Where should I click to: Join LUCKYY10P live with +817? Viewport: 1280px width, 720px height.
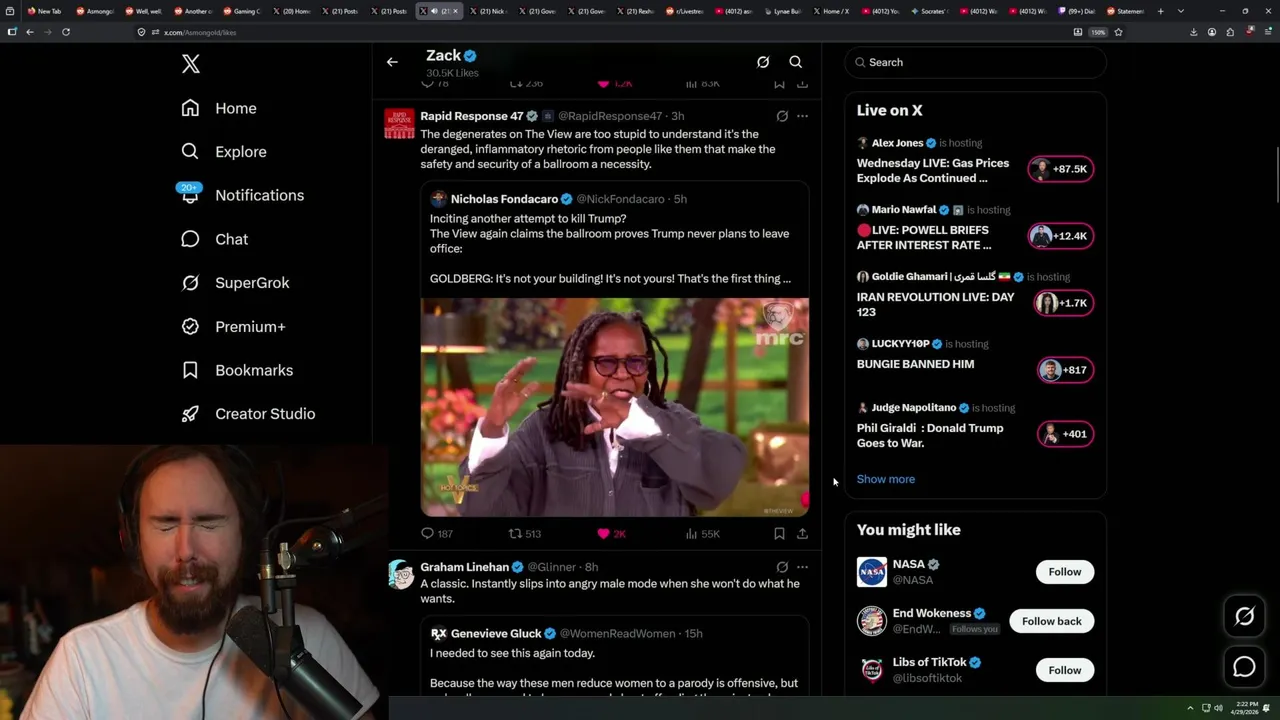pos(1066,370)
